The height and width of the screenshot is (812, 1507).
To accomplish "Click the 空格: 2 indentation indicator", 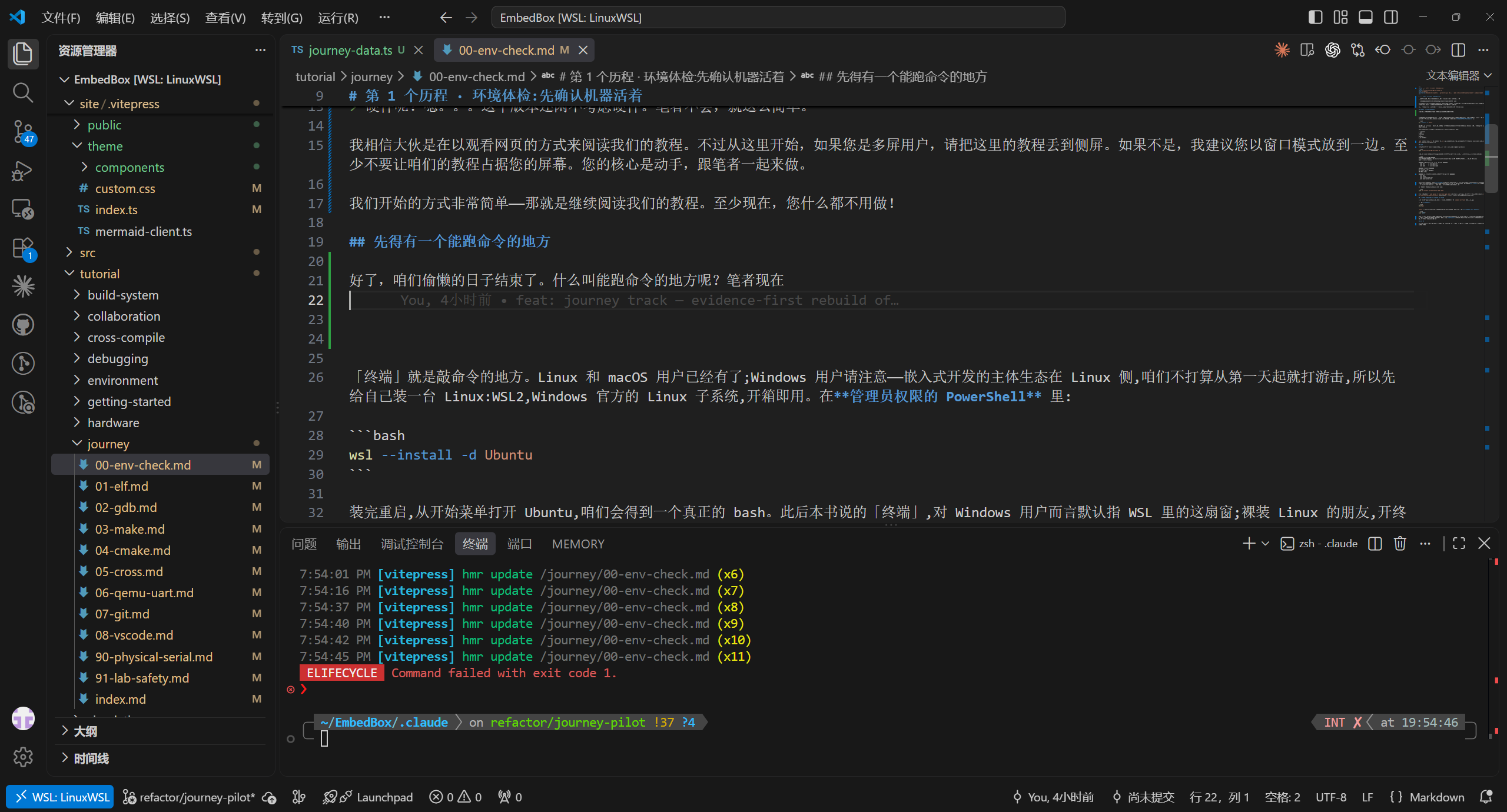I will click(1282, 797).
